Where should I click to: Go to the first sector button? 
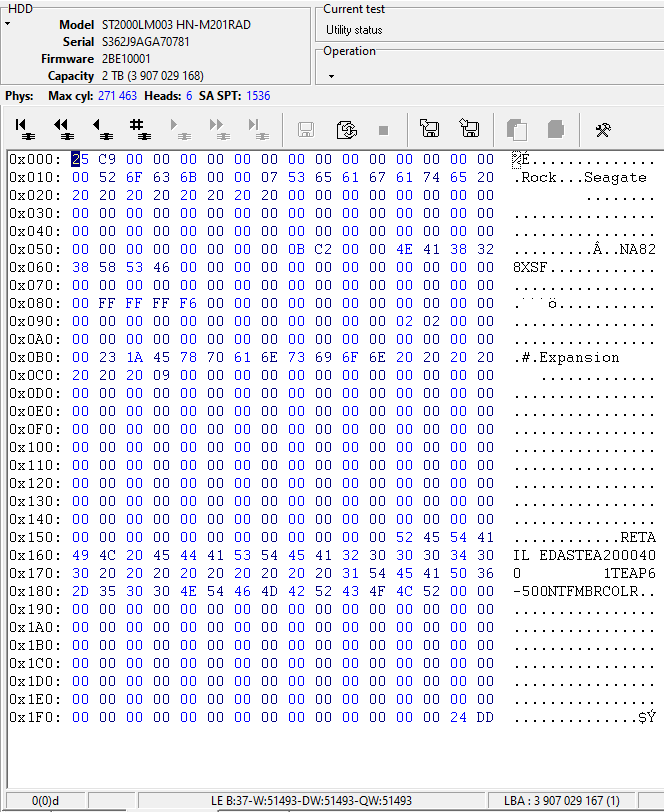pos(25,128)
